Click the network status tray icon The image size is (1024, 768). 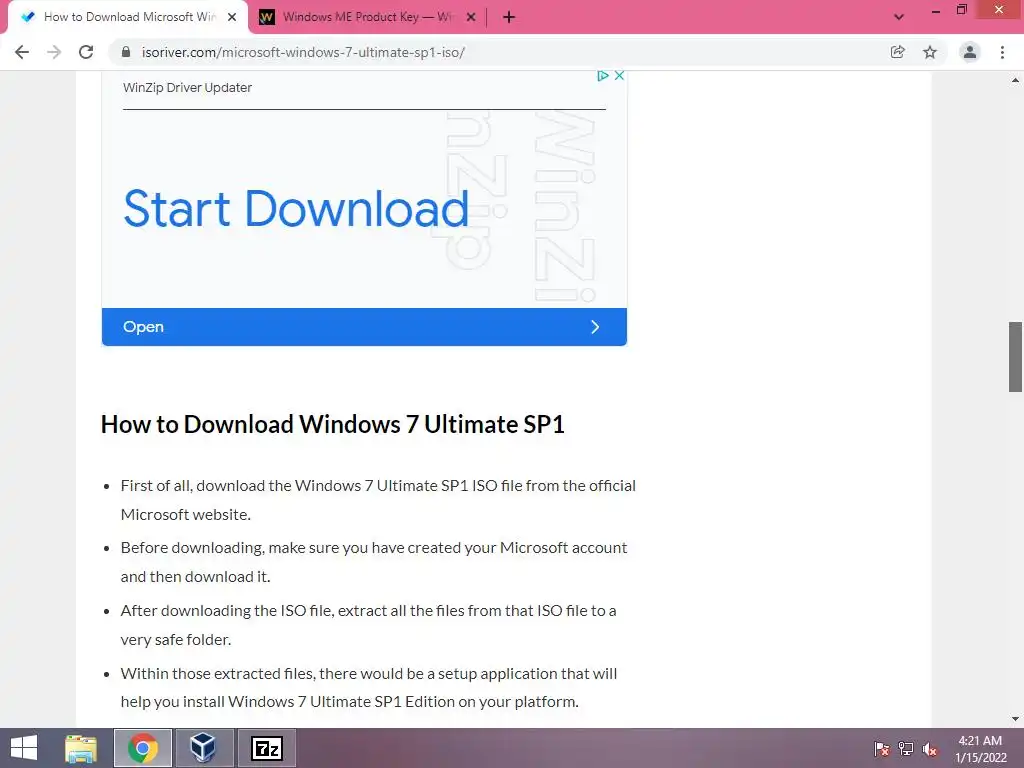pos(906,748)
